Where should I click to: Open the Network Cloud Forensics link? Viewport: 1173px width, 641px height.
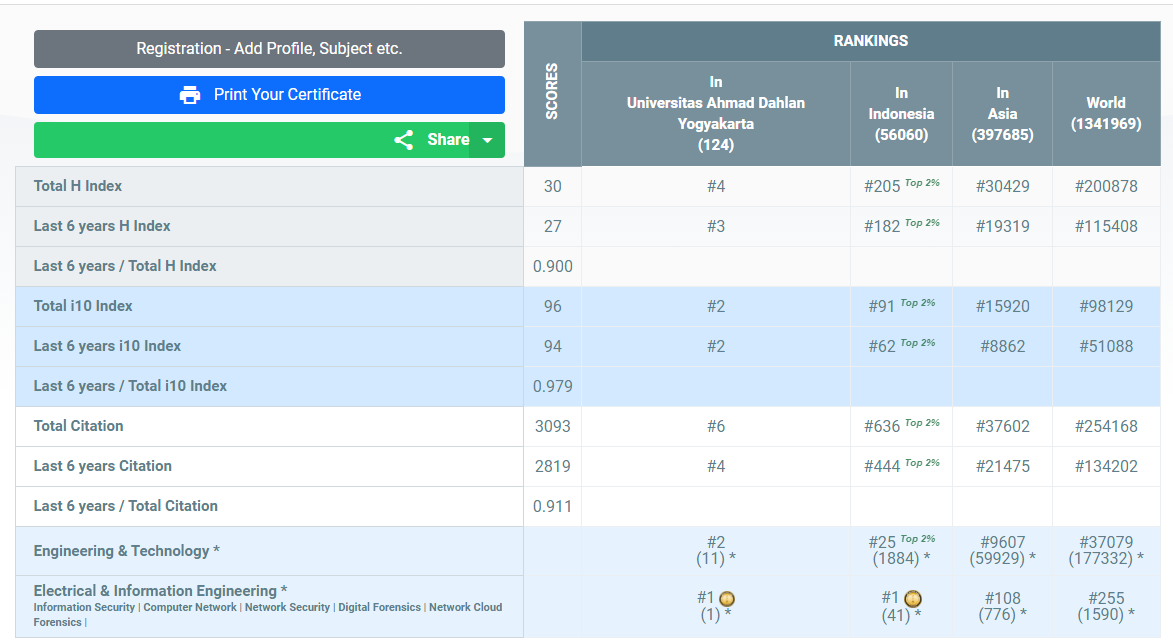pos(465,607)
